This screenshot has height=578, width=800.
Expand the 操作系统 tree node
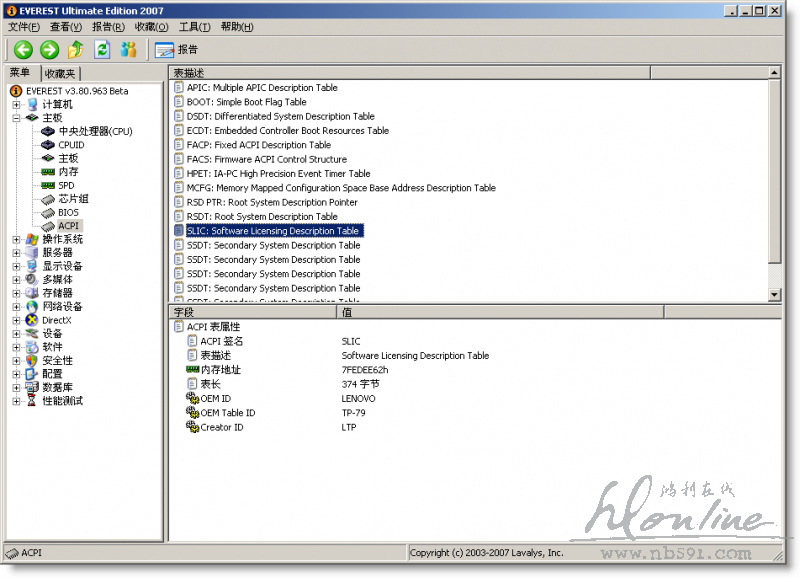click(x=17, y=239)
